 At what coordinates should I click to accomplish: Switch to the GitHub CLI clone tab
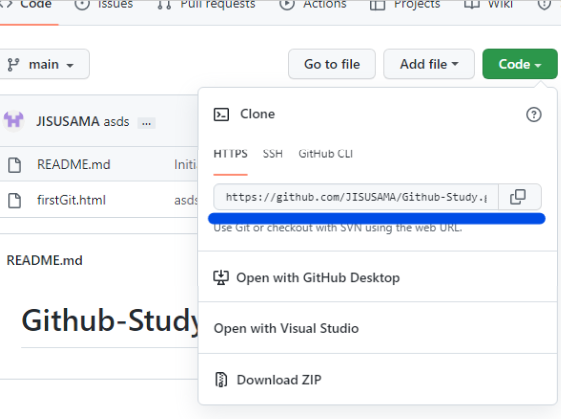click(x=326, y=154)
